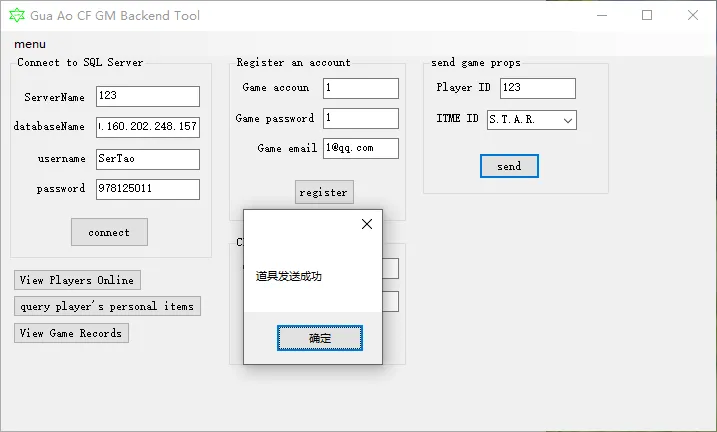Image resolution: width=717 pixels, height=432 pixels.
Task: Click View Players Online button
Action: pyautogui.click(x=77, y=280)
